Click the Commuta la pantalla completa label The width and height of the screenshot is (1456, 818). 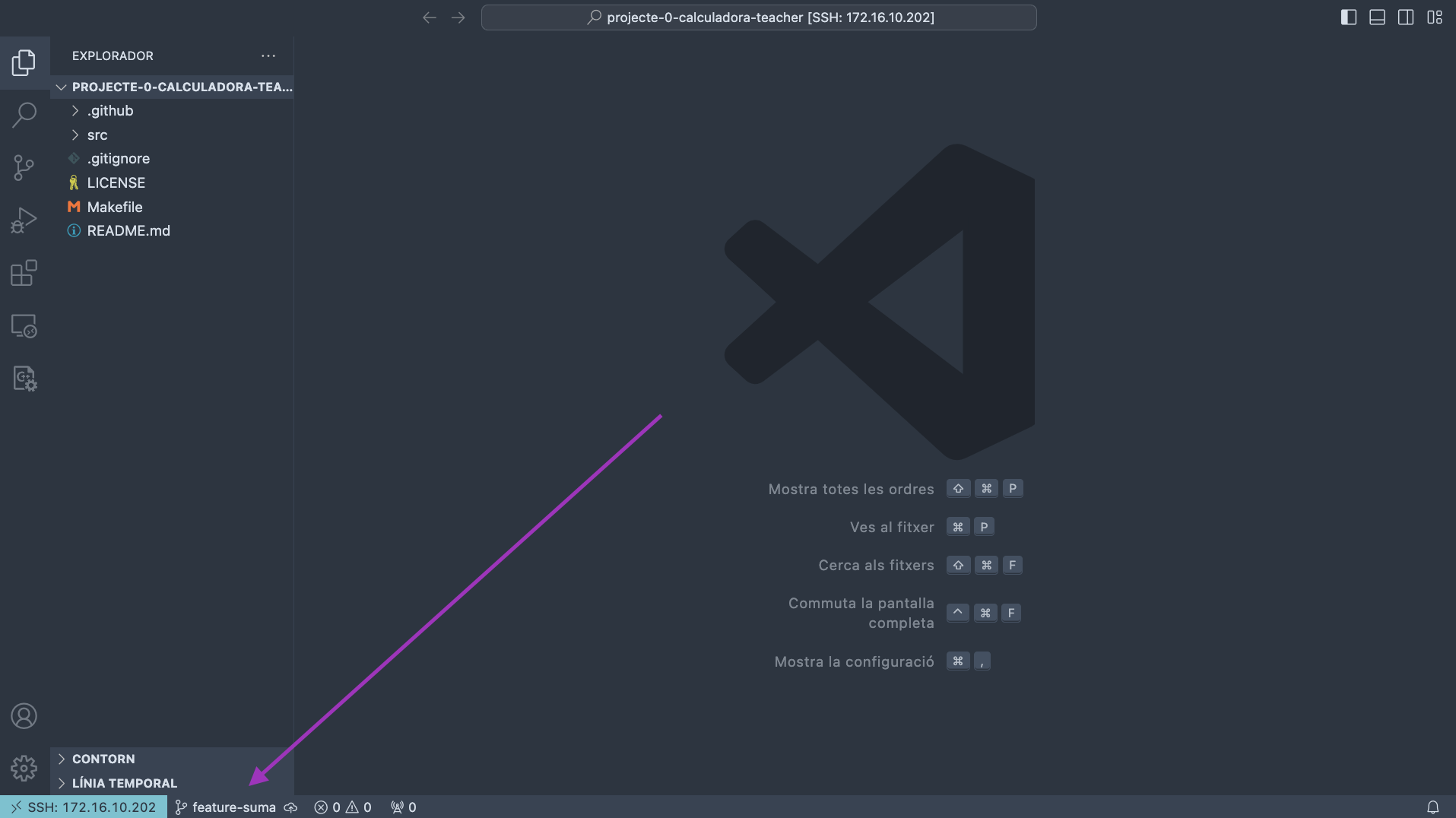point(861,613)
